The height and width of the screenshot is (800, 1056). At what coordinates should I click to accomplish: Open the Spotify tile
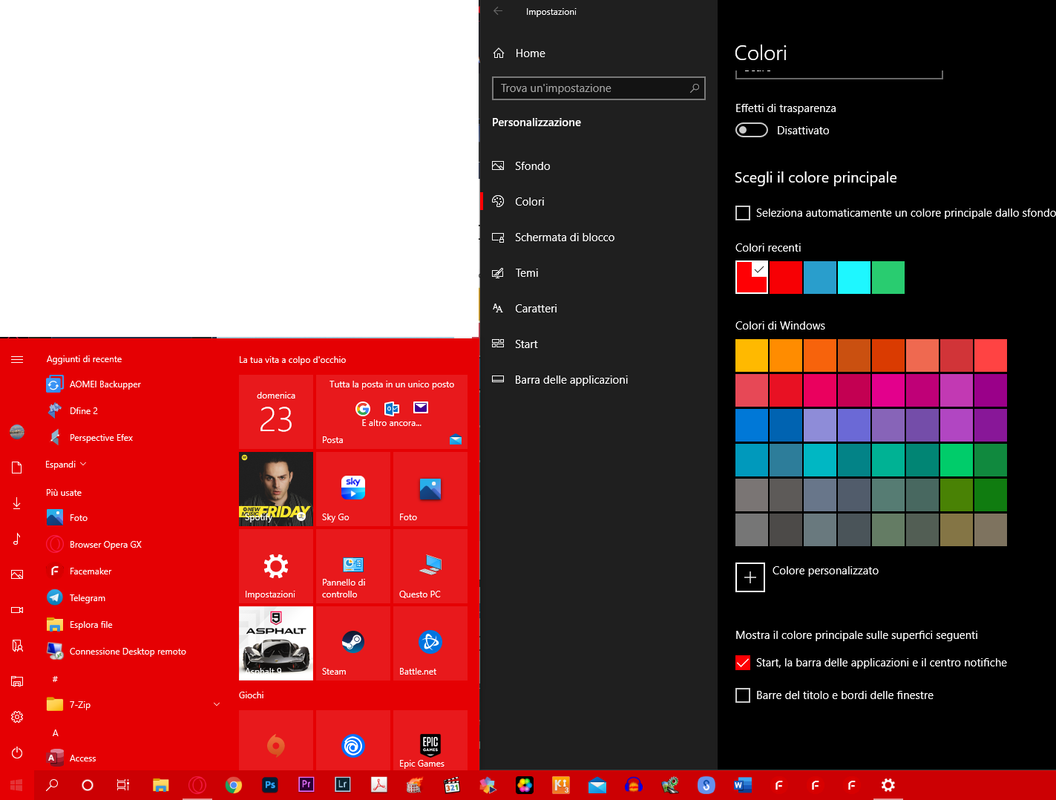tap(276, 489)
